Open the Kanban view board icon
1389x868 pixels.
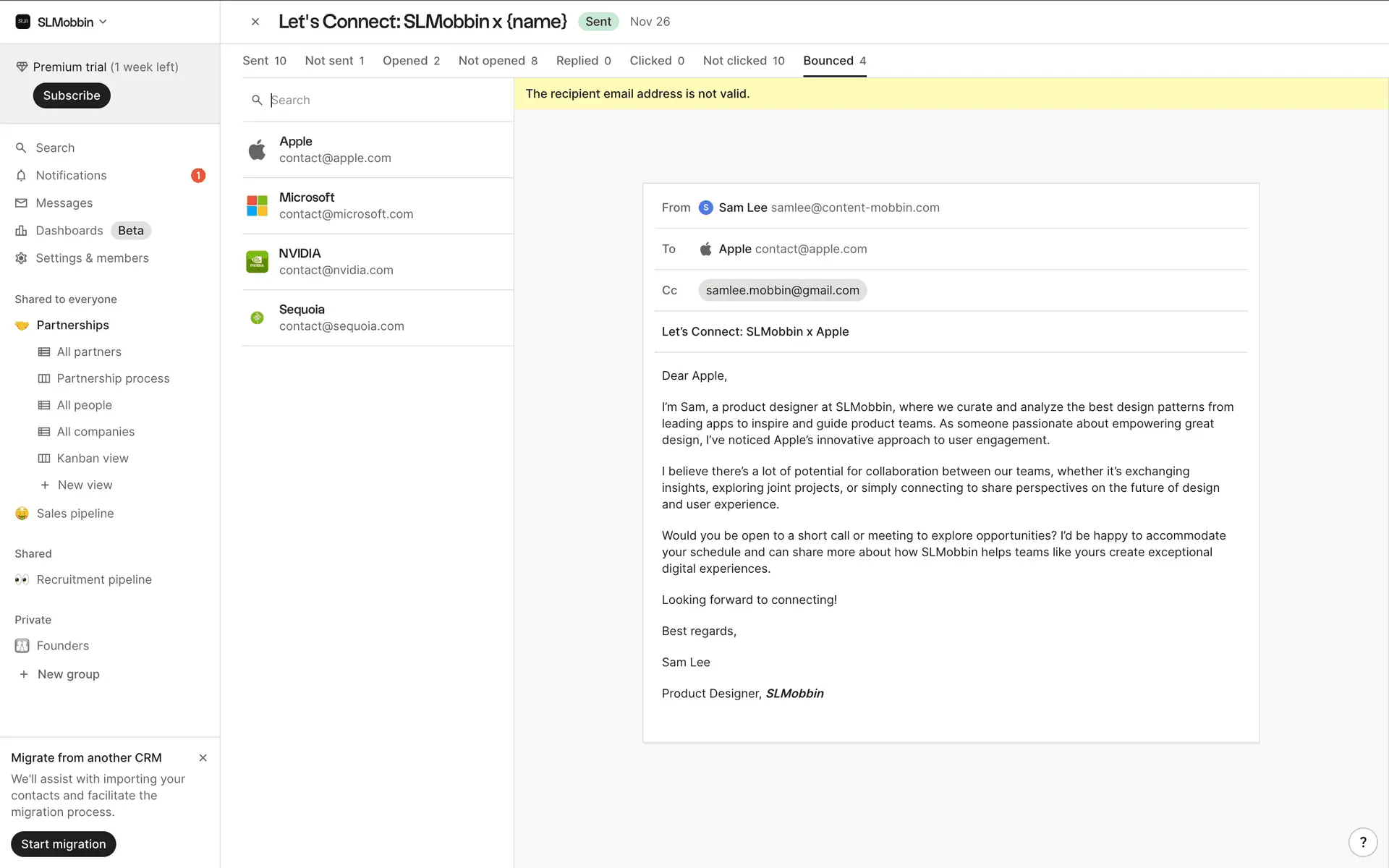coord(44,459)
